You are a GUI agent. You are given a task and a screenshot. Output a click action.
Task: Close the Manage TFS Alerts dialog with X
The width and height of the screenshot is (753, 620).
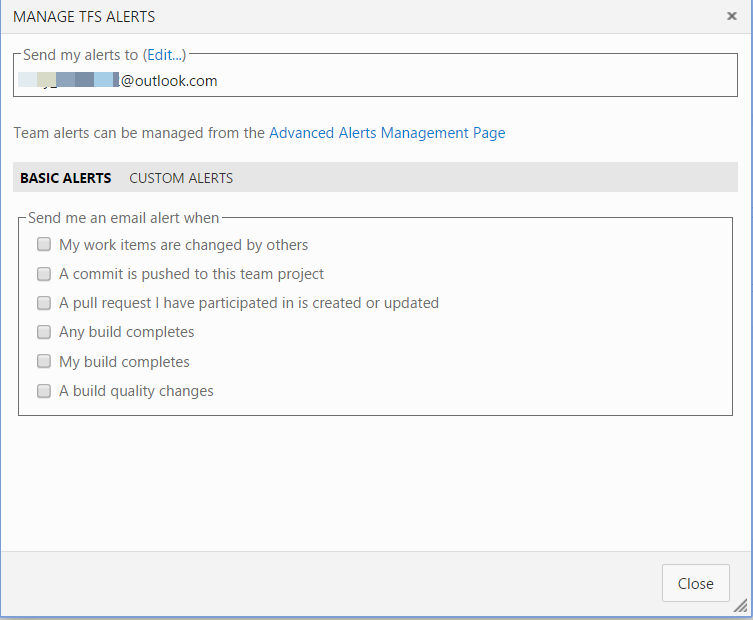732,16
